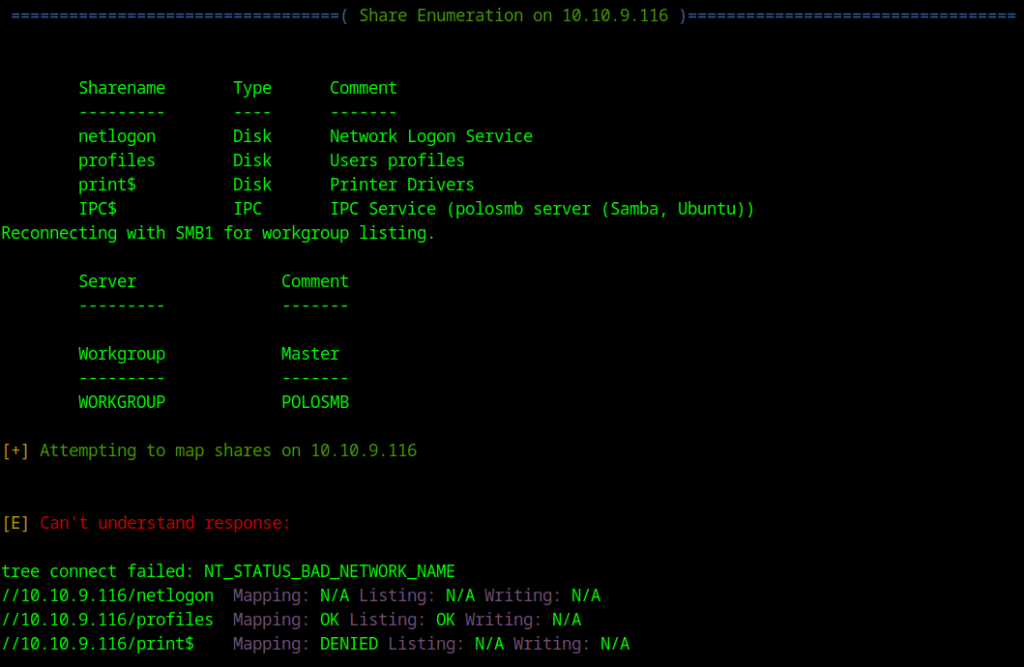1024x667 pixels.
Task: Click 'Attempting to map shares on 10.10.9.116'
Action: 228,451
